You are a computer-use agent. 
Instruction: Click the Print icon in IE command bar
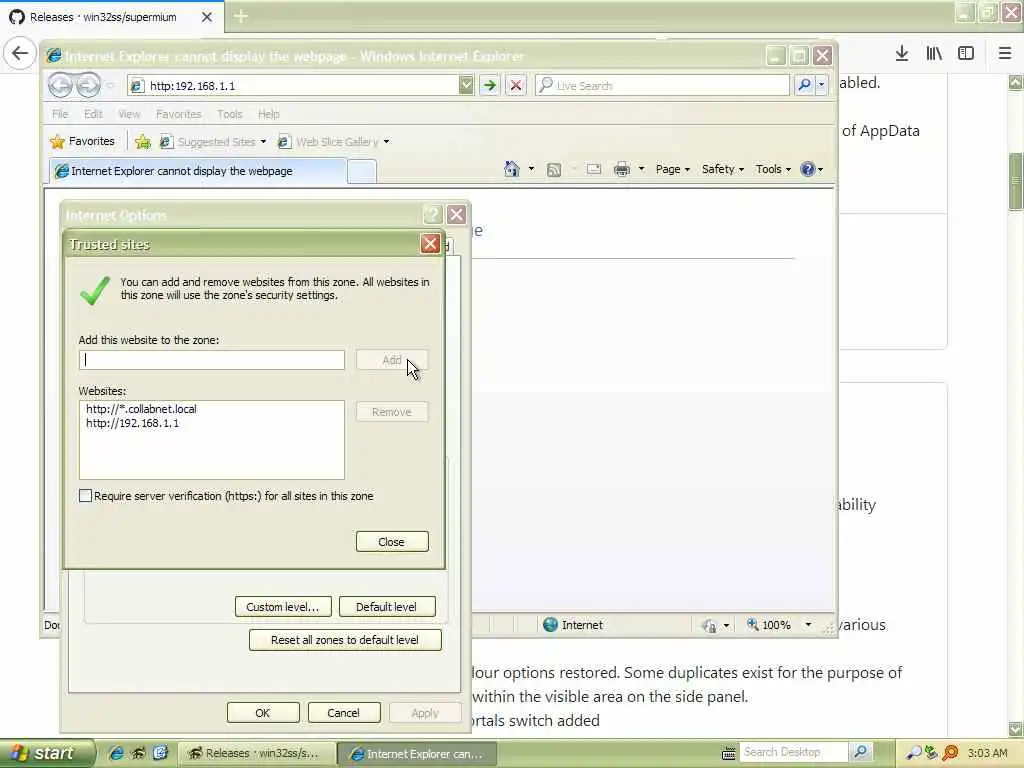point(622,169)
